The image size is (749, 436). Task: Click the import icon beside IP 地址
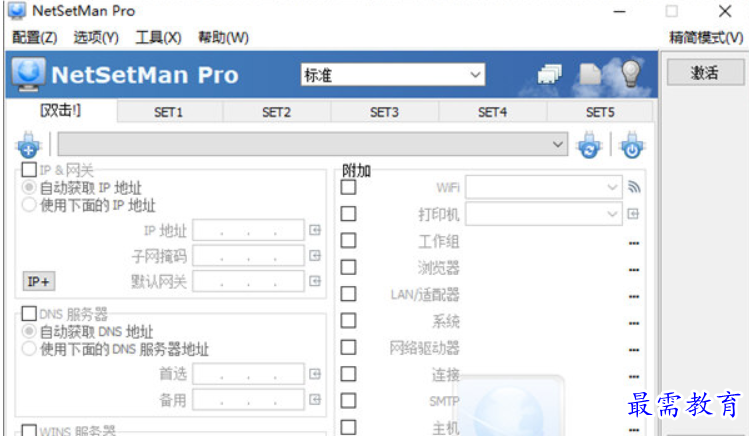(315, 230)
